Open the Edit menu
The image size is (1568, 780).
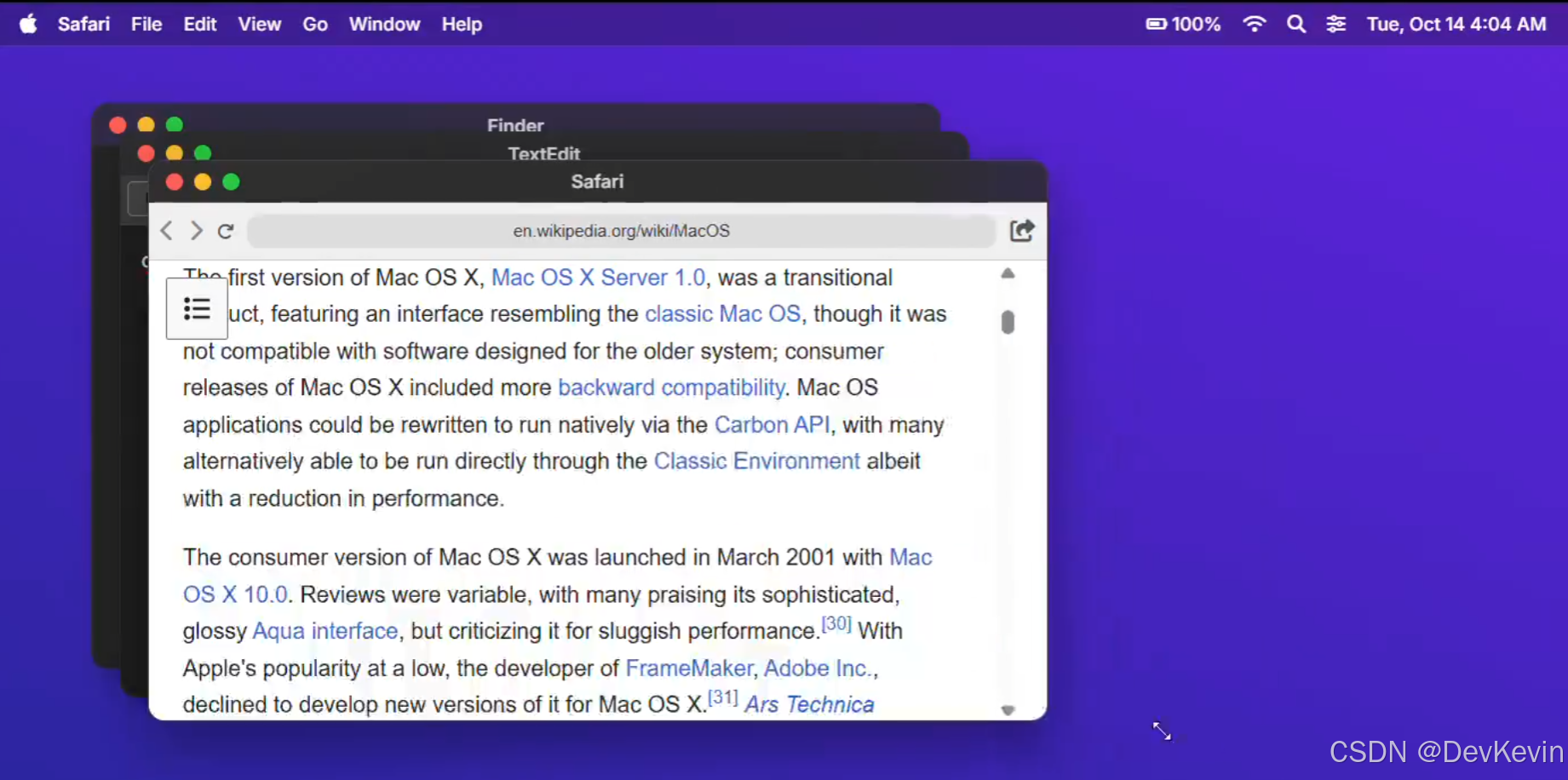(200, 24)
